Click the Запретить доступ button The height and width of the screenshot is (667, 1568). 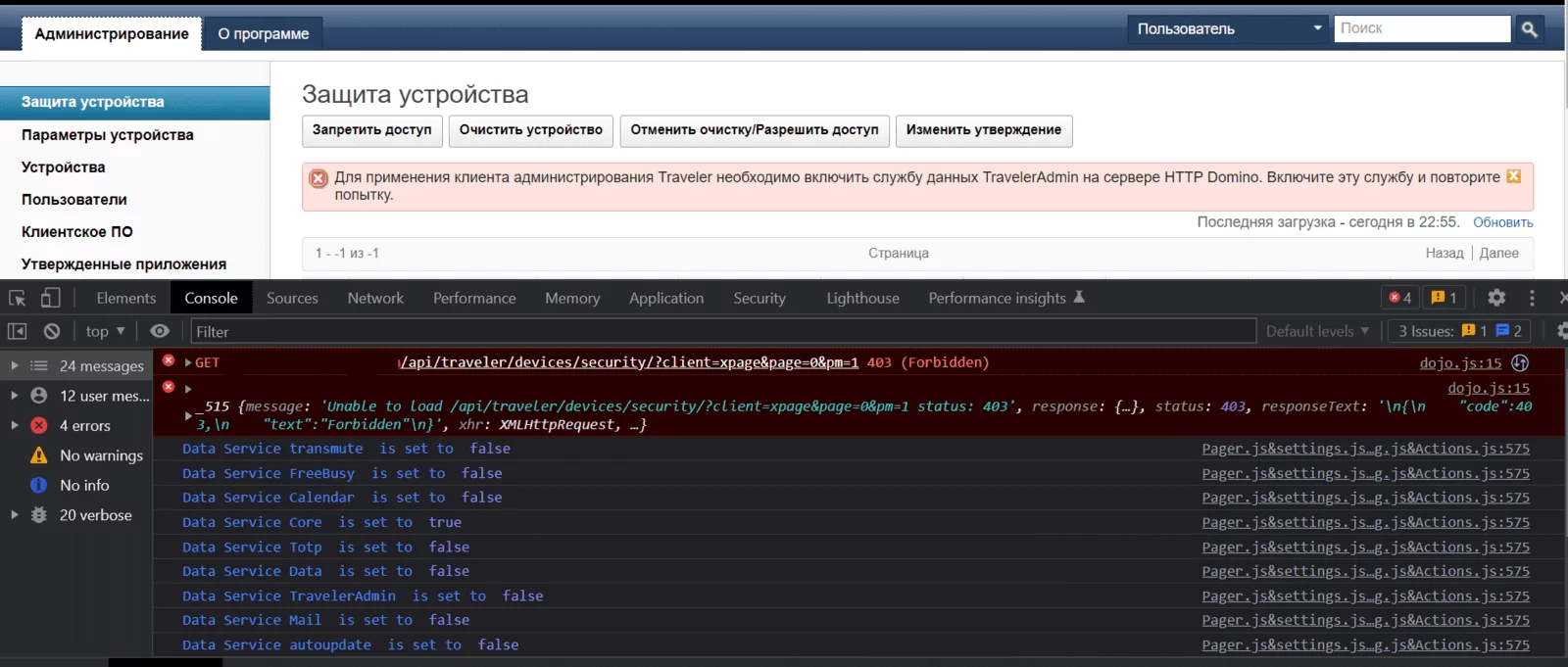371,130
